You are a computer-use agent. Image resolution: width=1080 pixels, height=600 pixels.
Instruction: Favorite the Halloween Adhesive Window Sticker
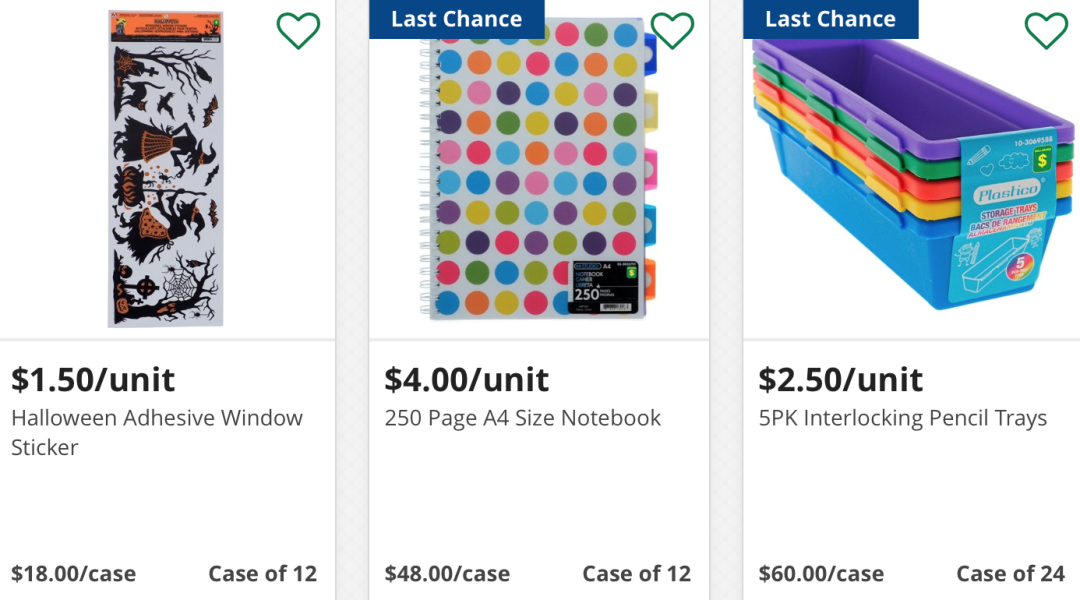click(x=298, y=31)
